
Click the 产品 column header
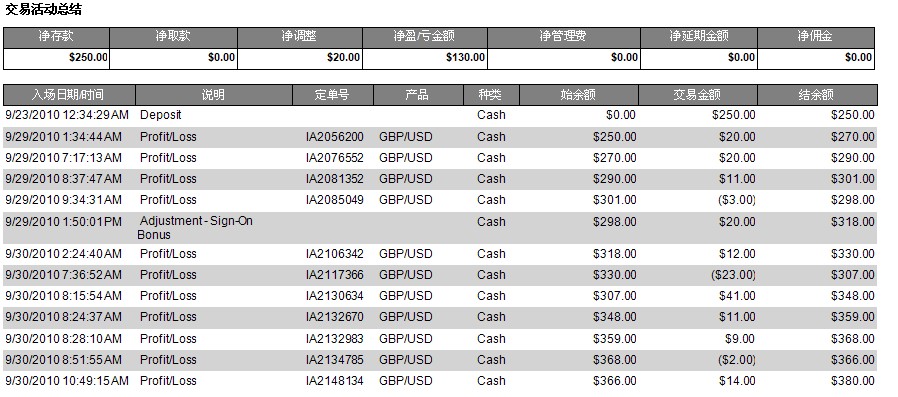418,95
